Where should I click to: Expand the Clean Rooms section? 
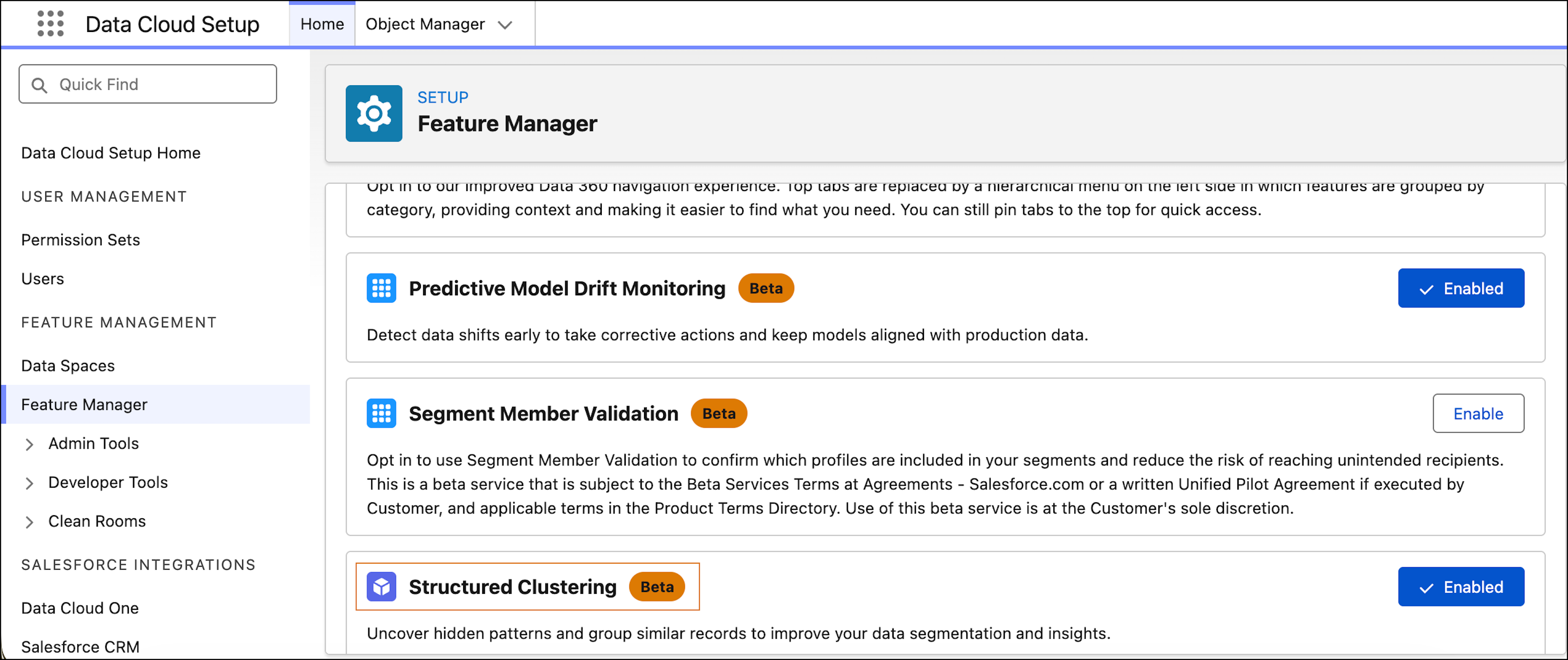tap(29, 522)
